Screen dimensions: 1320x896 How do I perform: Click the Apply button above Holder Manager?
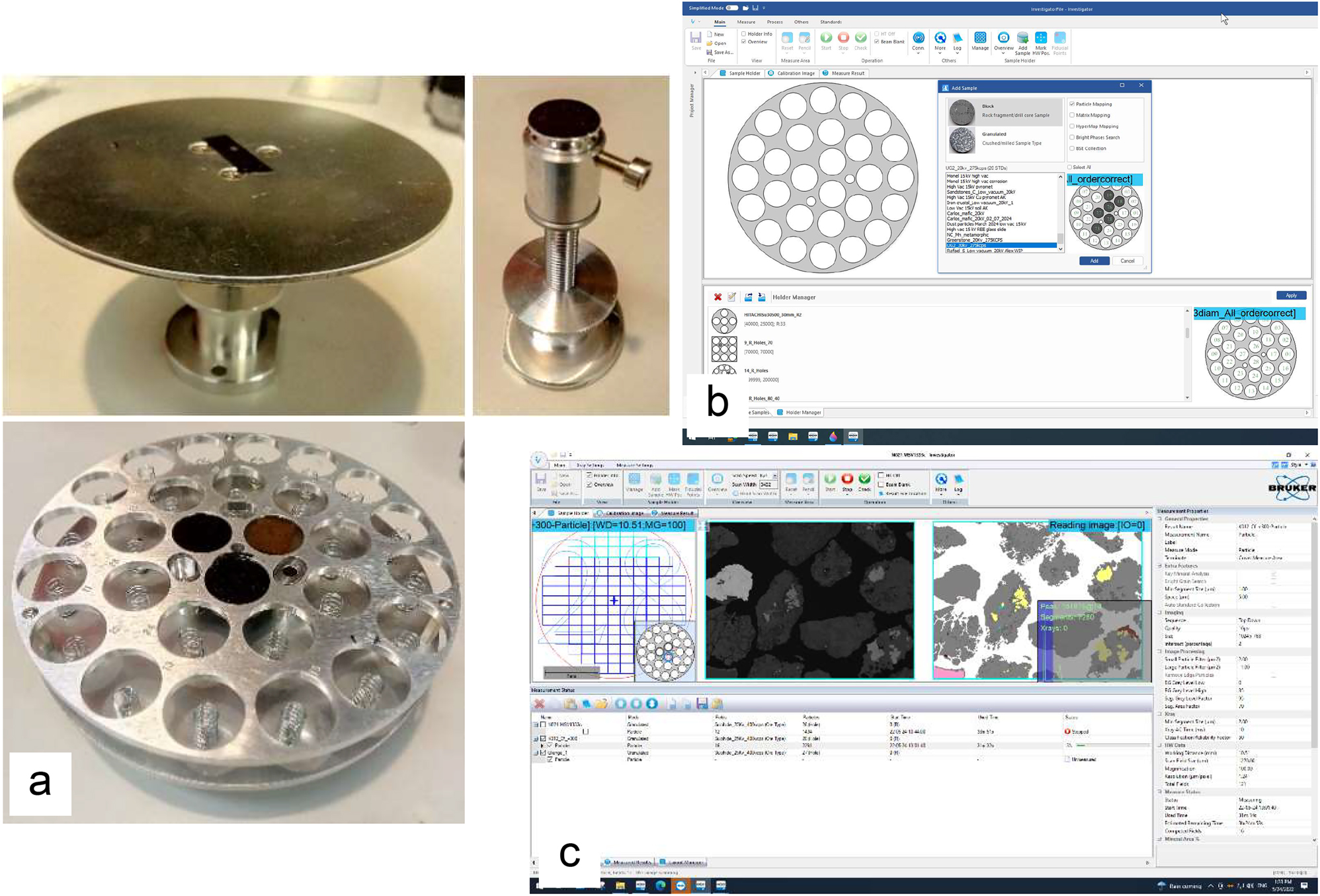click(x=1291, y=296)
